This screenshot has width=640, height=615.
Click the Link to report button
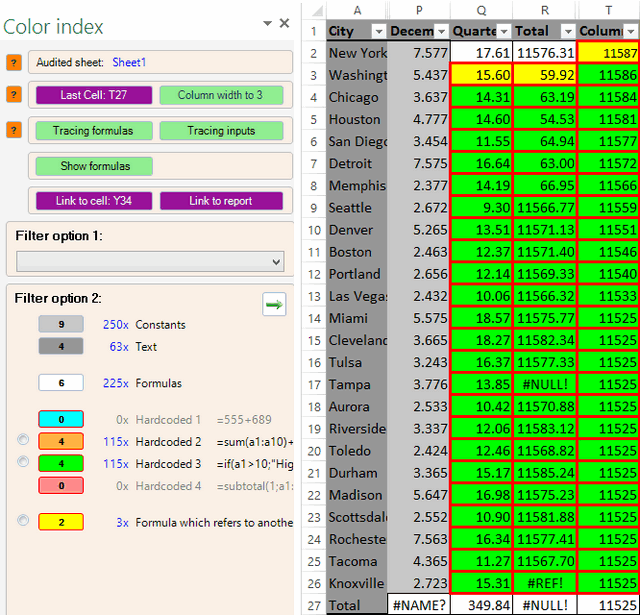coord(221,201)
